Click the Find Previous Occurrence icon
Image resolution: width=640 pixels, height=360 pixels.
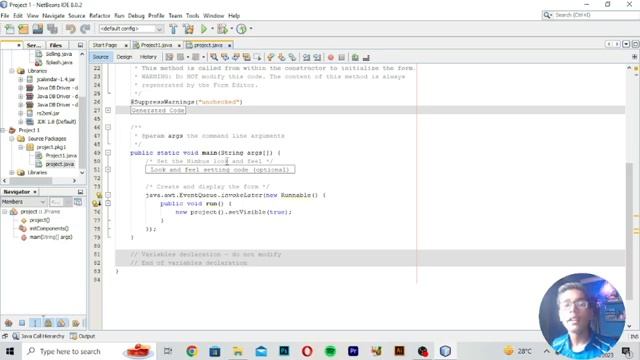click(x=224, y=57)
